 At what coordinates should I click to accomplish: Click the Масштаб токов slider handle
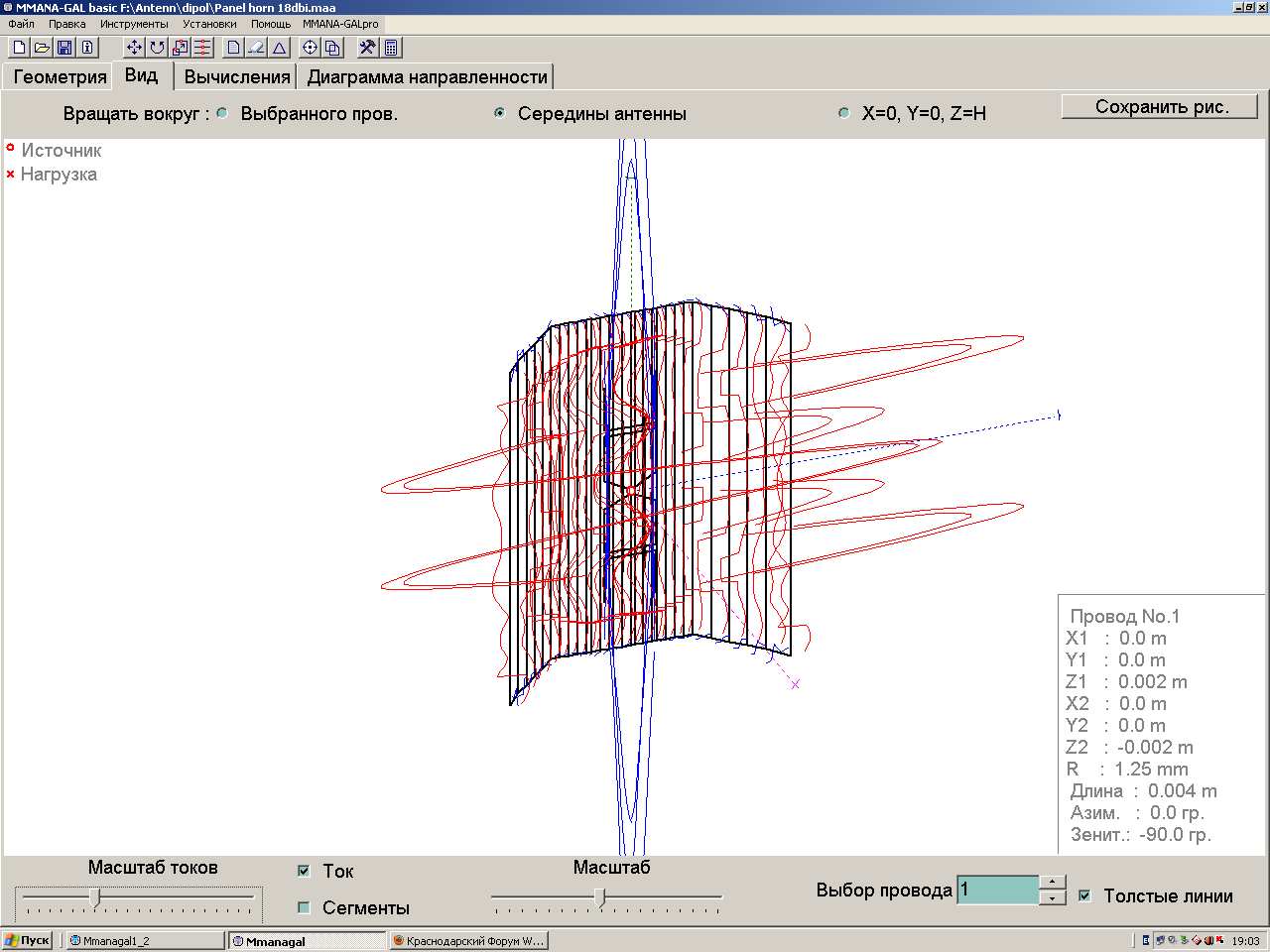pyautogui.click(x=95, y=896)
